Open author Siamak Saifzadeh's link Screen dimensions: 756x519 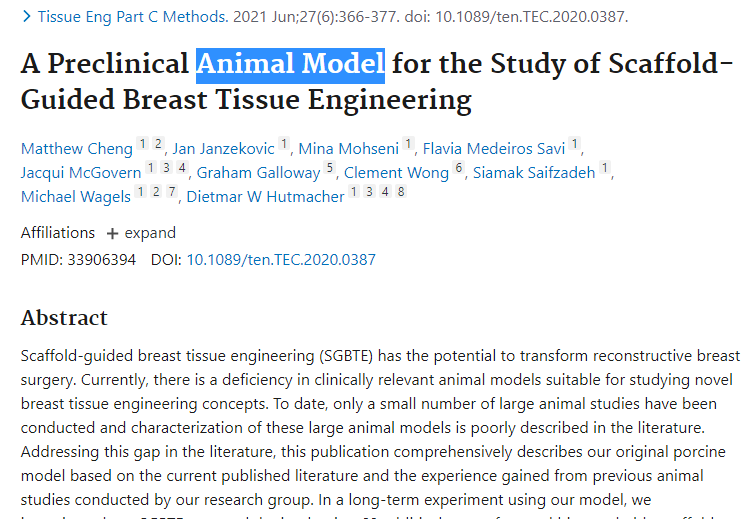point(534,173)
